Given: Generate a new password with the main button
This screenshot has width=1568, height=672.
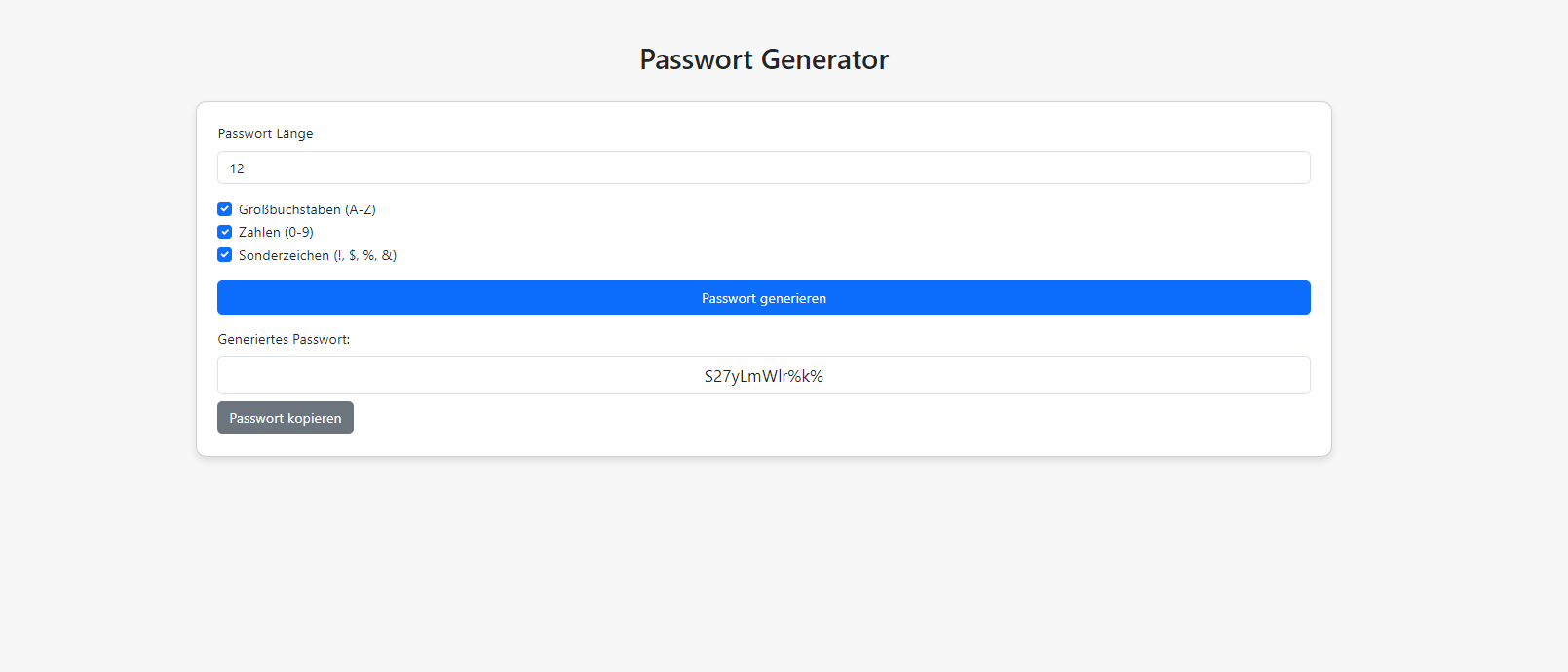Looking at the screenshot, I should coord(763,297).
